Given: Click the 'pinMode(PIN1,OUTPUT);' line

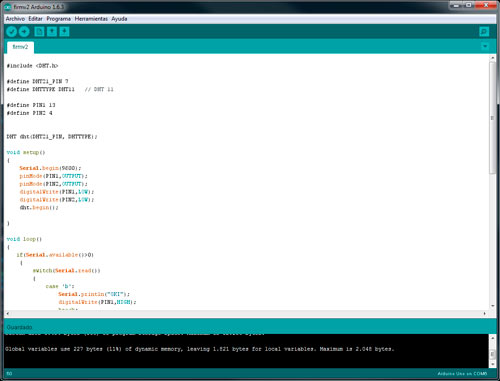Looking at the screenshot, I should pyautogui.click(x=53, y=176).
